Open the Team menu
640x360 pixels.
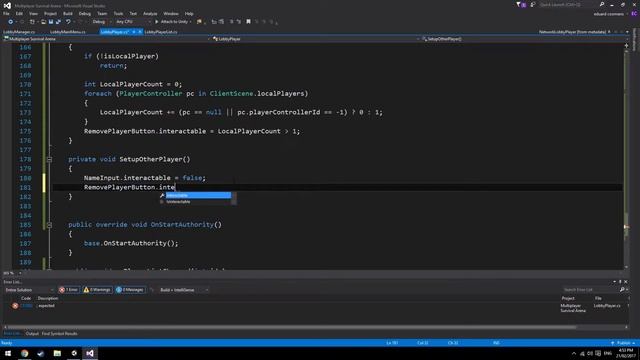pyautogui.click(x=102, y=13)
